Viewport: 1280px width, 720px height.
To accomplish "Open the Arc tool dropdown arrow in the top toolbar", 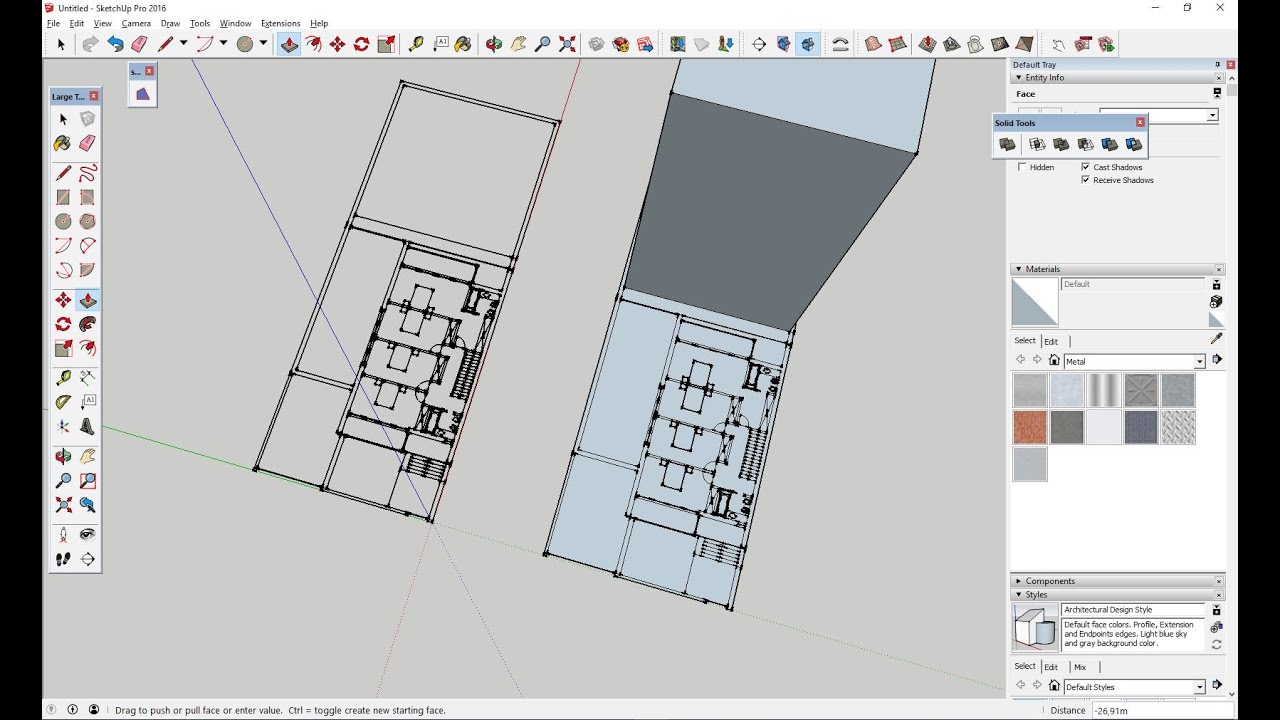I will (223, 44).
